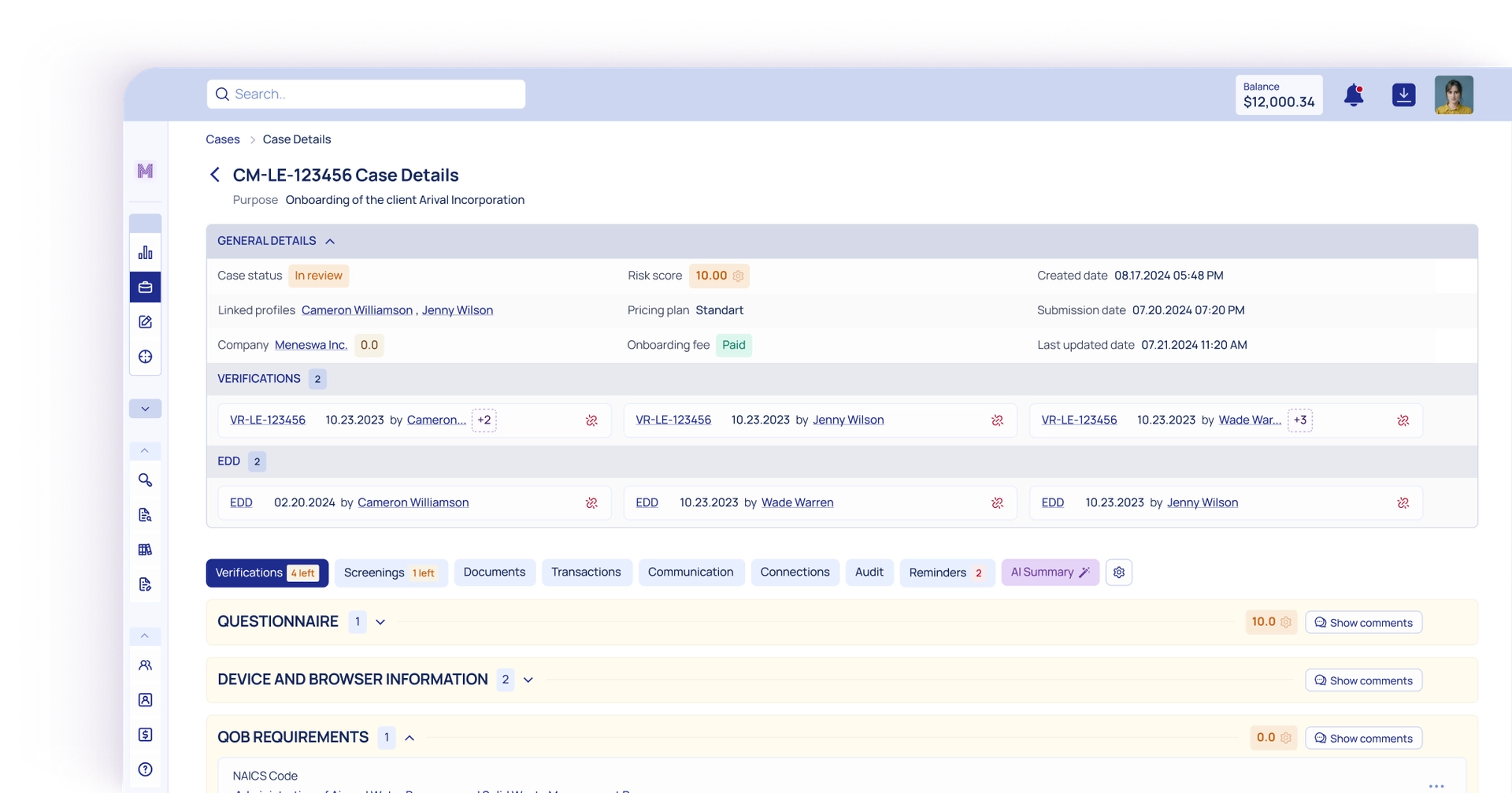The height and width of the screenshot is (793, 1512).
Task: Open Cameron Williamson linked profile
Action: [x=357, y=310]
